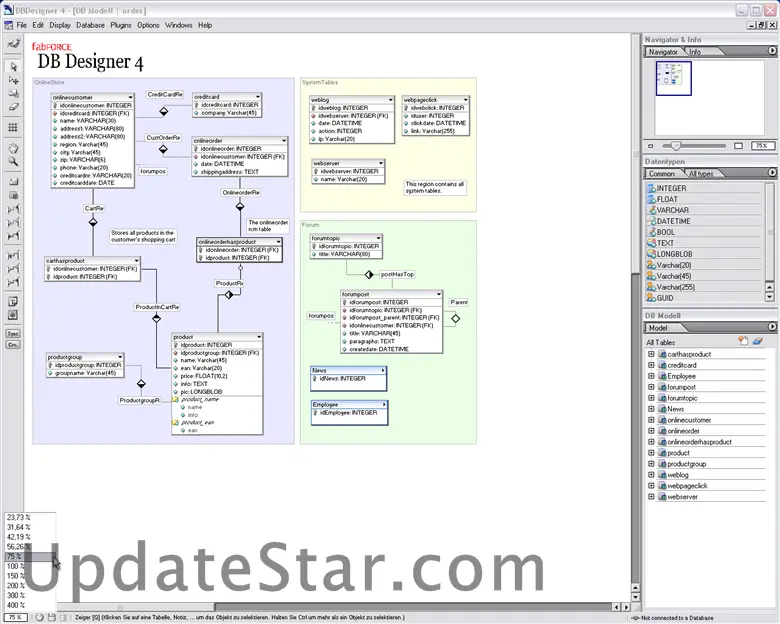
Task: Click the status bar database cylinder icon
Action: (64, 618)
